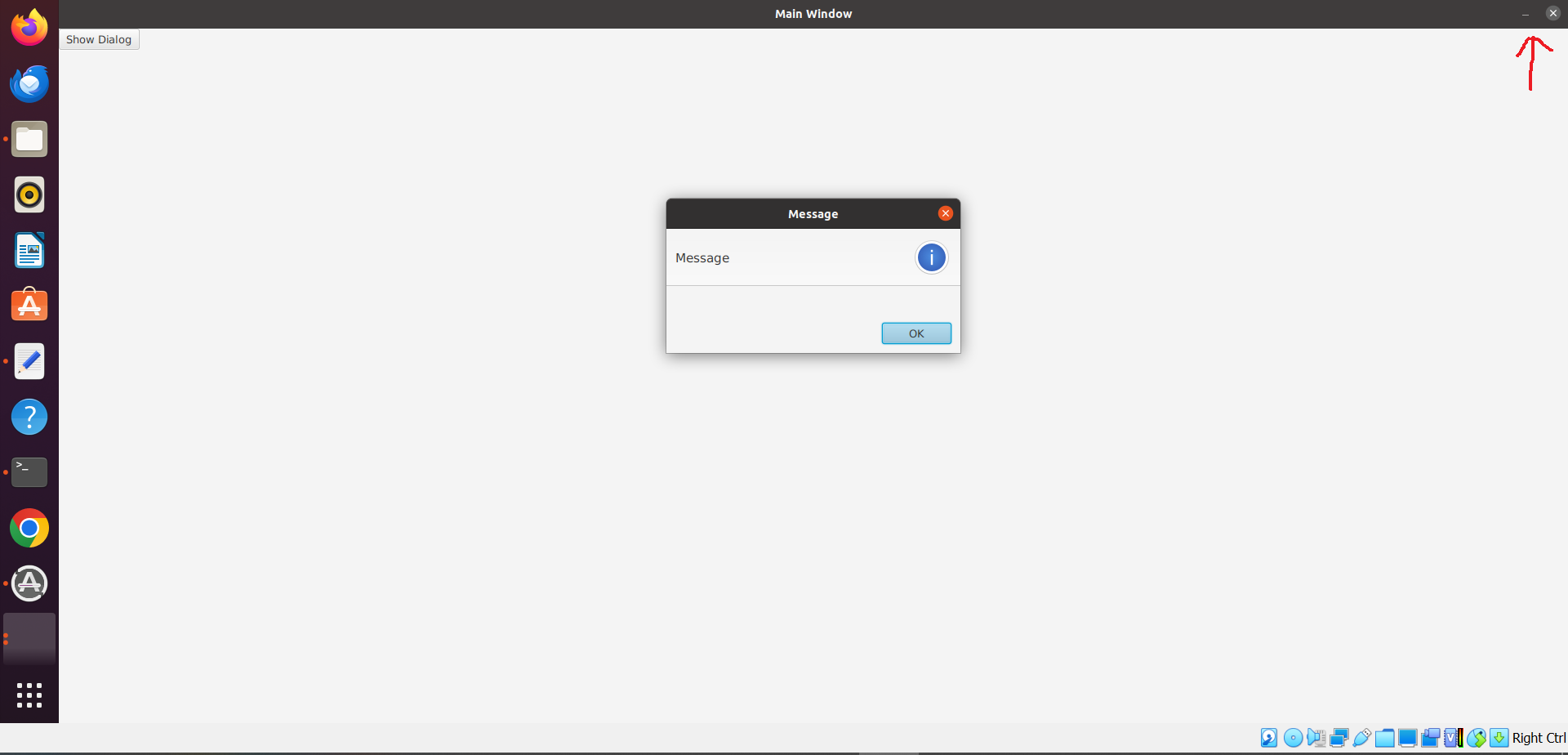Close the Message dialog with red X
The image size is (1568, 755).
click(945, 213)
